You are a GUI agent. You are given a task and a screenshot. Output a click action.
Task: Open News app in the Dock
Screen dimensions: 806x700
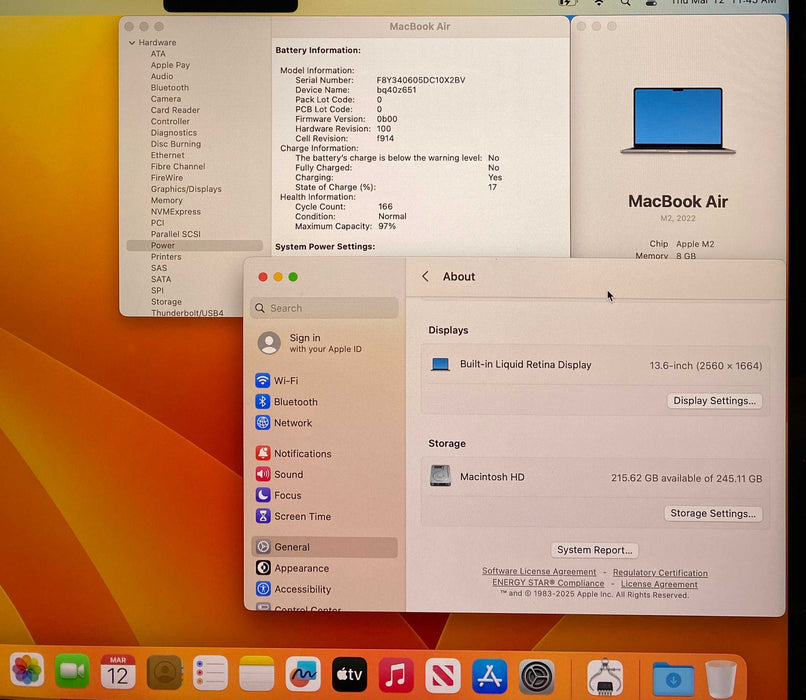(x=443, y=675)
